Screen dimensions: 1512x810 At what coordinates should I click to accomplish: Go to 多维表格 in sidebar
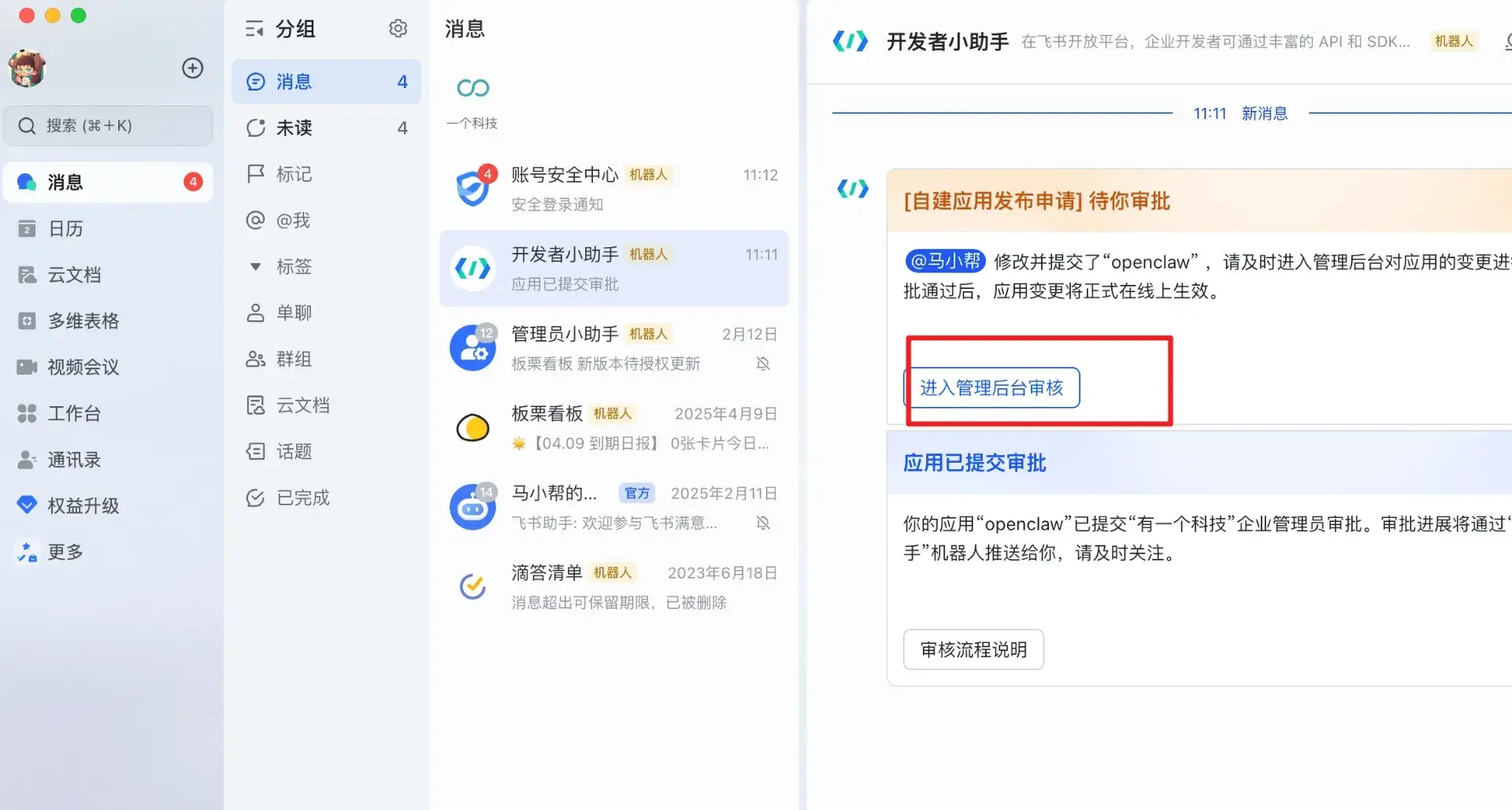click(x=83, y=321)
